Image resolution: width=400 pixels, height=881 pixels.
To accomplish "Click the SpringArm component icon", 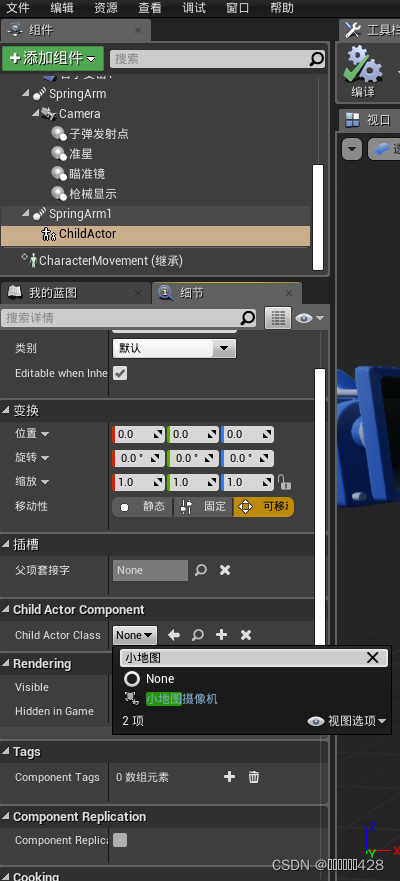I will (39, 94).
